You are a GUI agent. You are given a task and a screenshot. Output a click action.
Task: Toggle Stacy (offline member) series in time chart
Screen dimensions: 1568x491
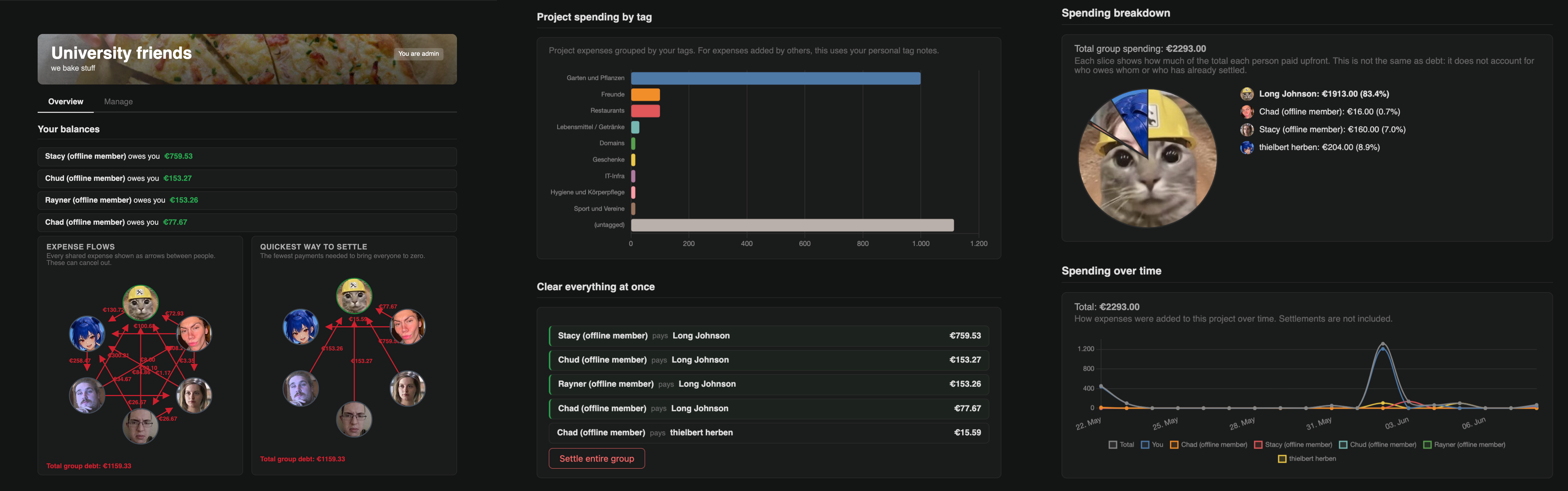1258,445
